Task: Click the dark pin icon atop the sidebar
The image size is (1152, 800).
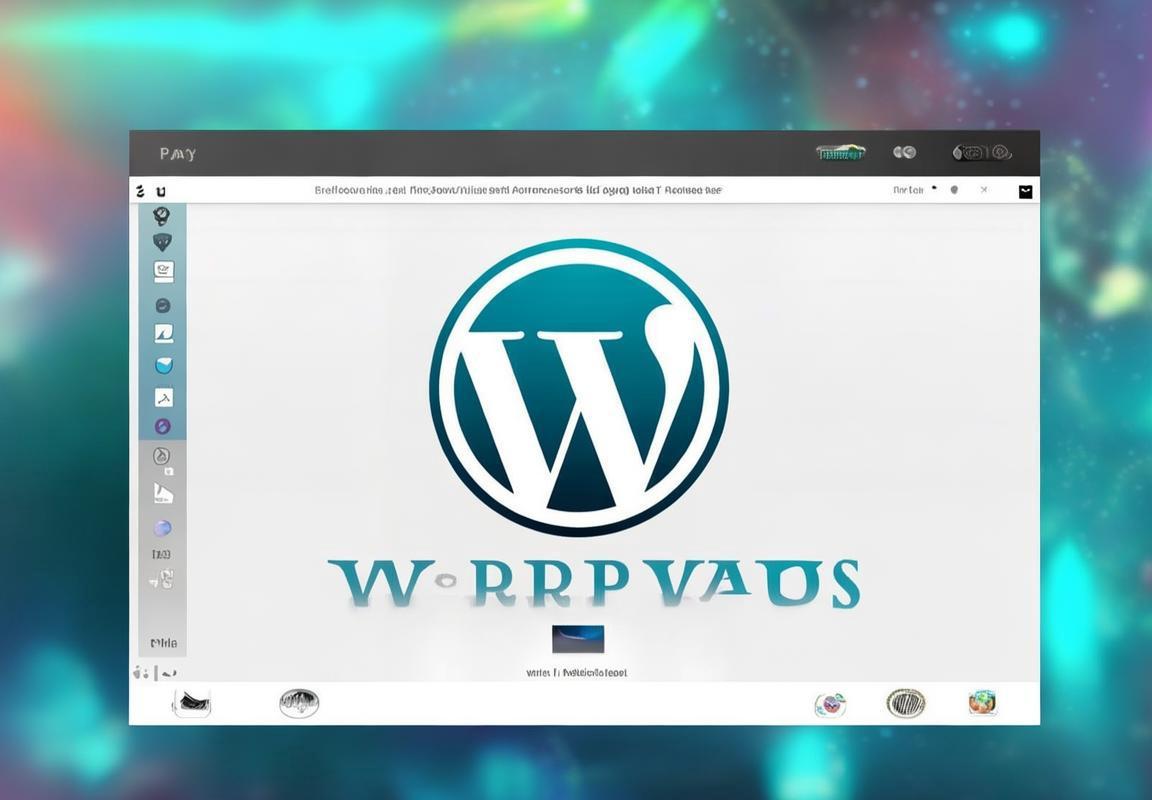Action: (x=162, y=215)
